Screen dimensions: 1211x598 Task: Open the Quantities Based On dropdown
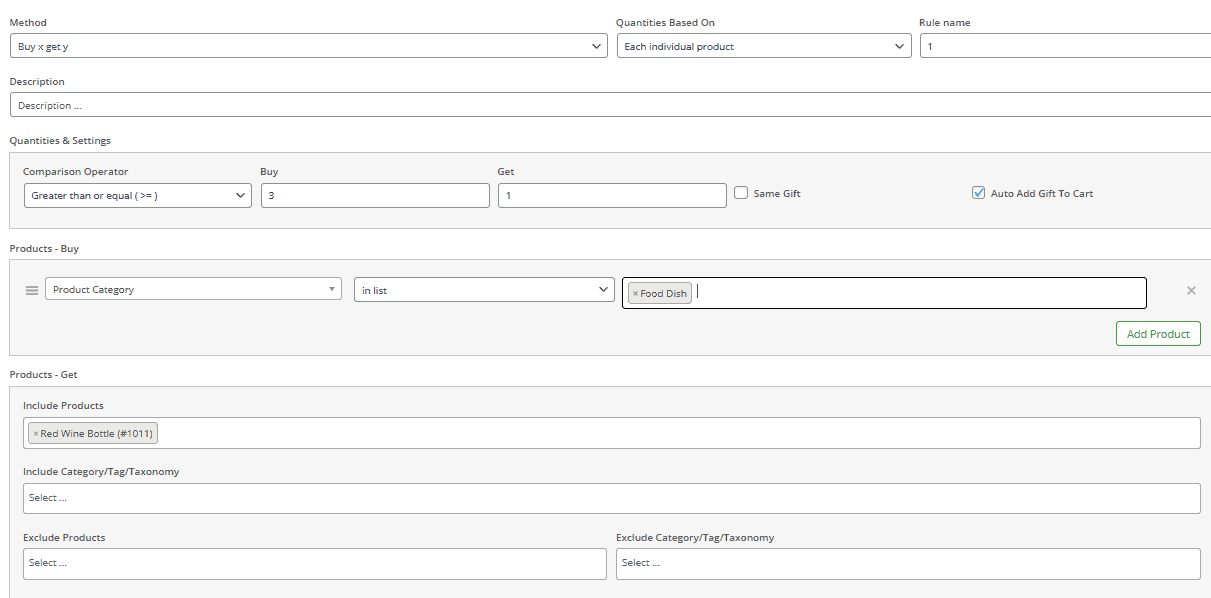(x=764, y=45)
